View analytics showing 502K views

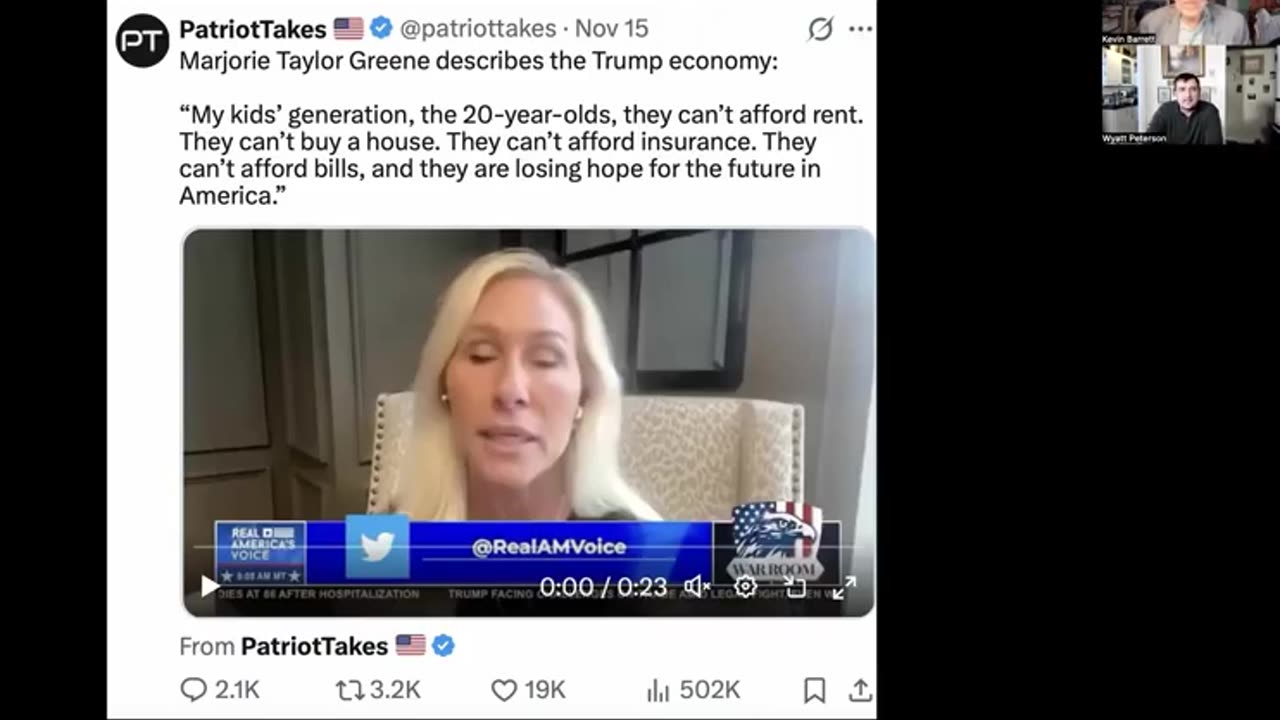[x=693, y=690]
